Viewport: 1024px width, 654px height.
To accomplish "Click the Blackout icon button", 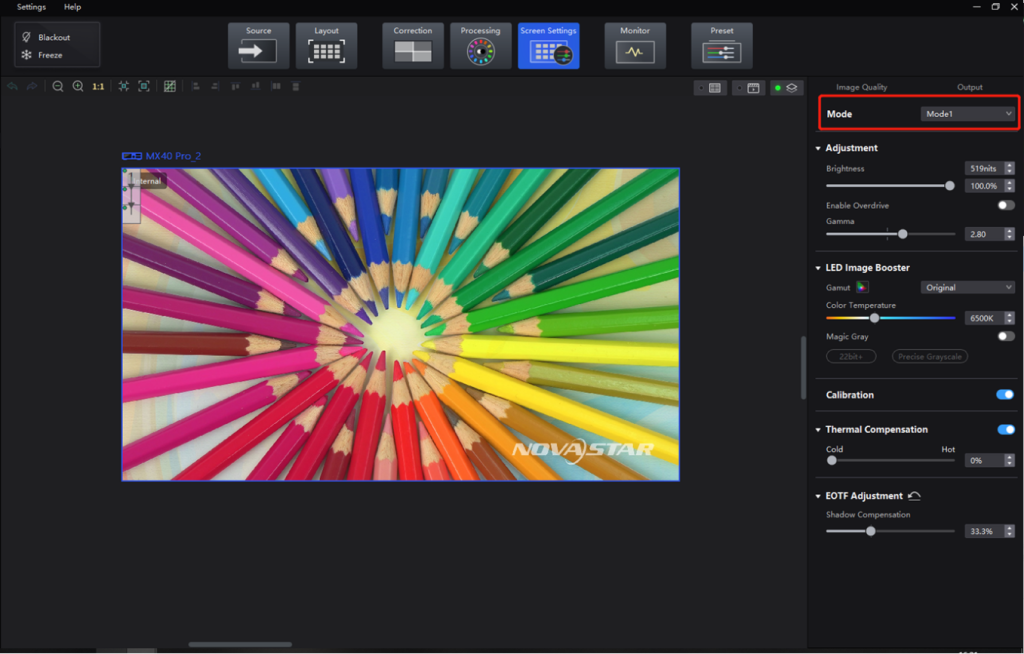I will click(27, 37).
